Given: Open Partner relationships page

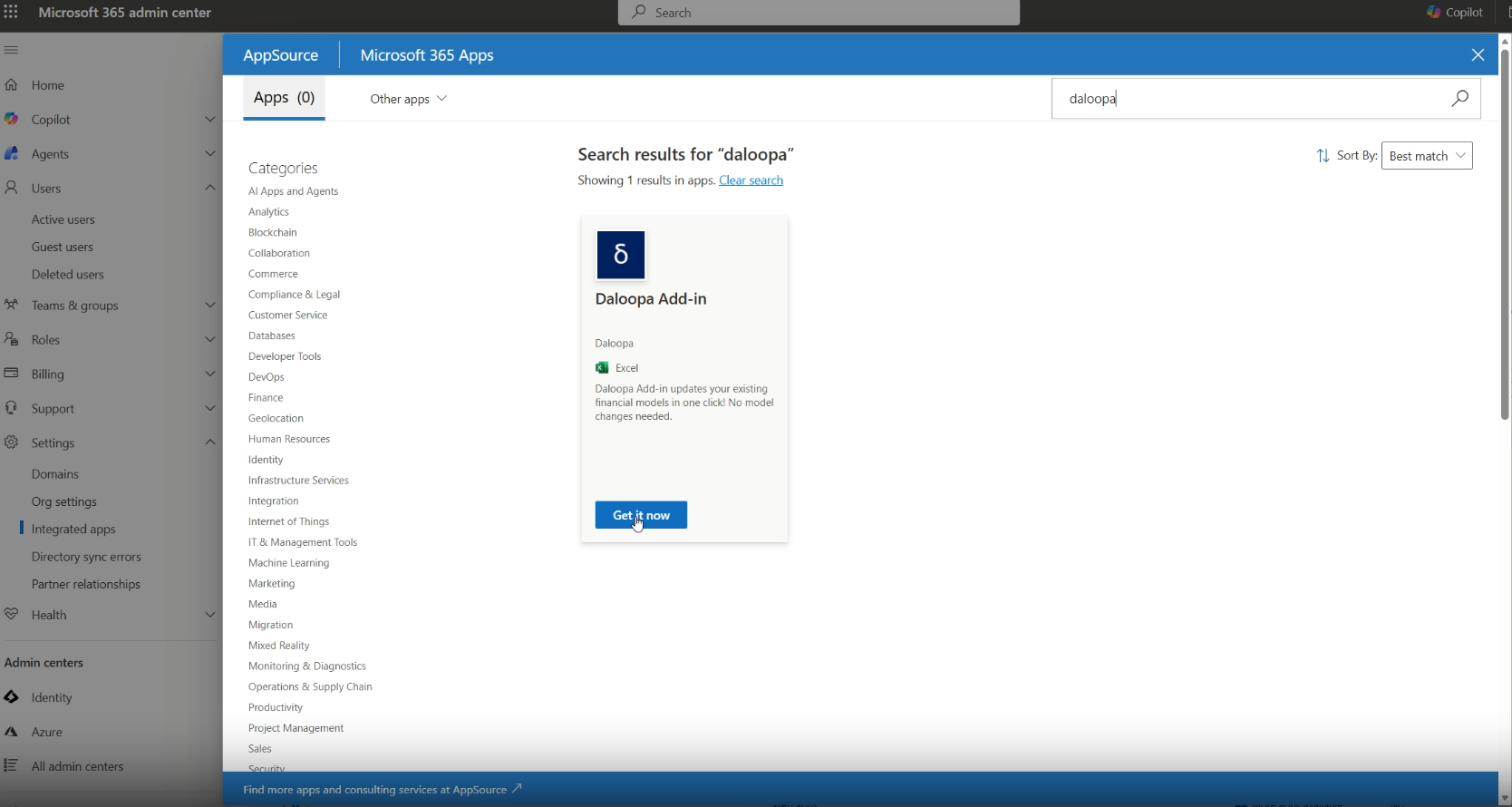Looking at the screenshot, I should (x=85, y=584).
